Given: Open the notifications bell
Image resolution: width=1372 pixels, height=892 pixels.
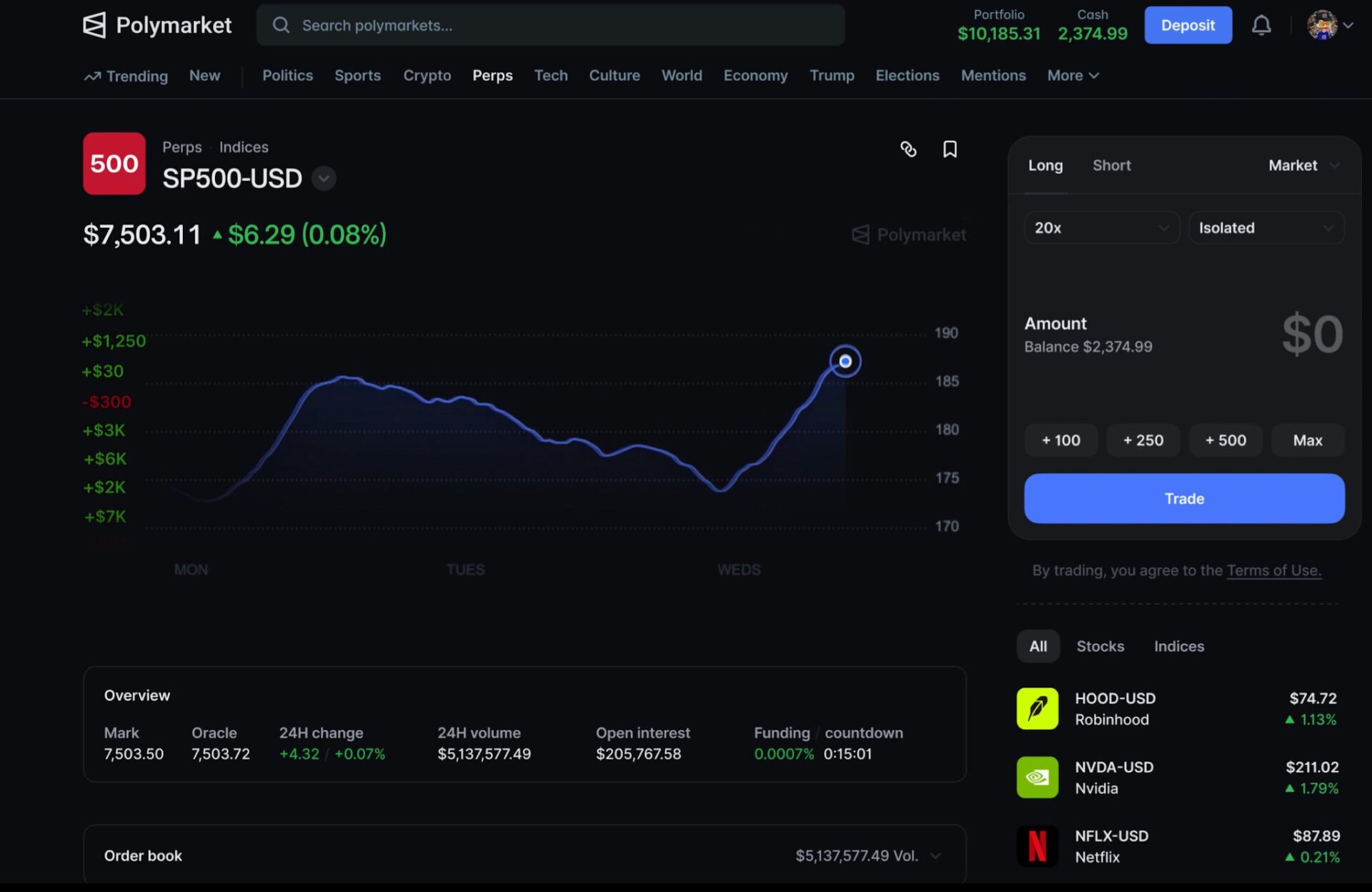Looking at the screenshot, I should coord(1261,25).
